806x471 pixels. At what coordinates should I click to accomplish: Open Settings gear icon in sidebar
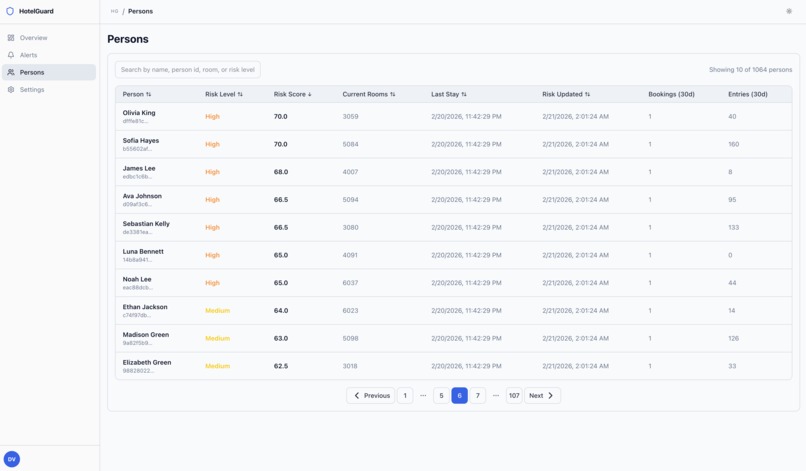[x=11, y=89]
